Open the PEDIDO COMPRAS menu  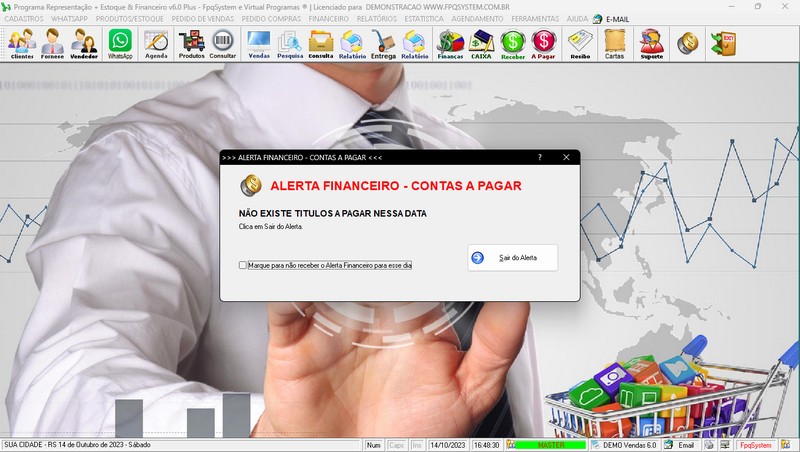click(271, 19)
